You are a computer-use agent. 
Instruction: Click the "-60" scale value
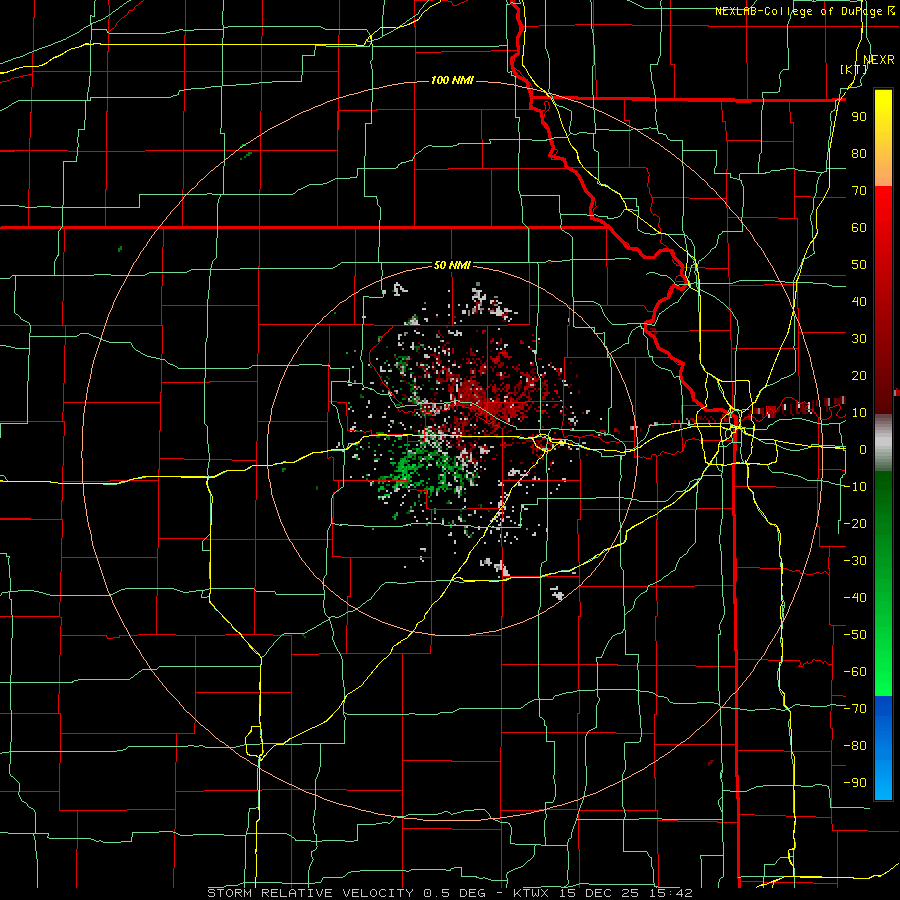855,672
